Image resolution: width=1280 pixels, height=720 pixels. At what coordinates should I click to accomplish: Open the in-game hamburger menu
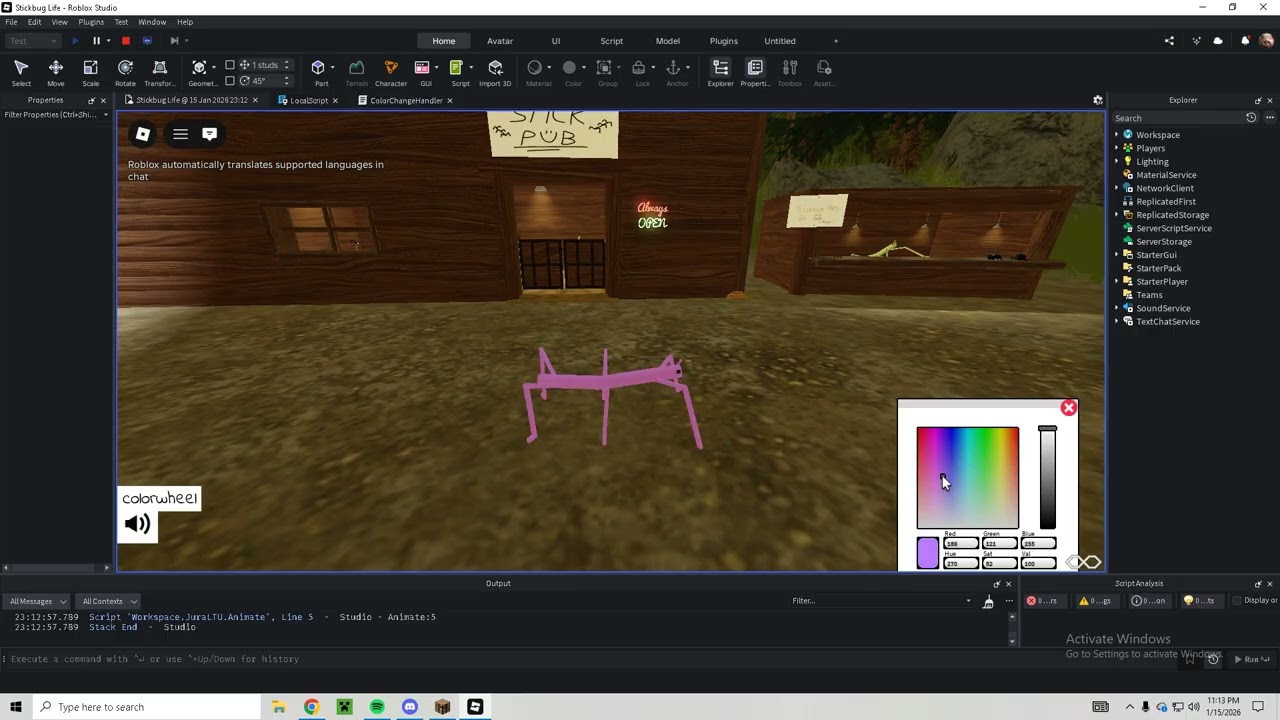(180, 134)
